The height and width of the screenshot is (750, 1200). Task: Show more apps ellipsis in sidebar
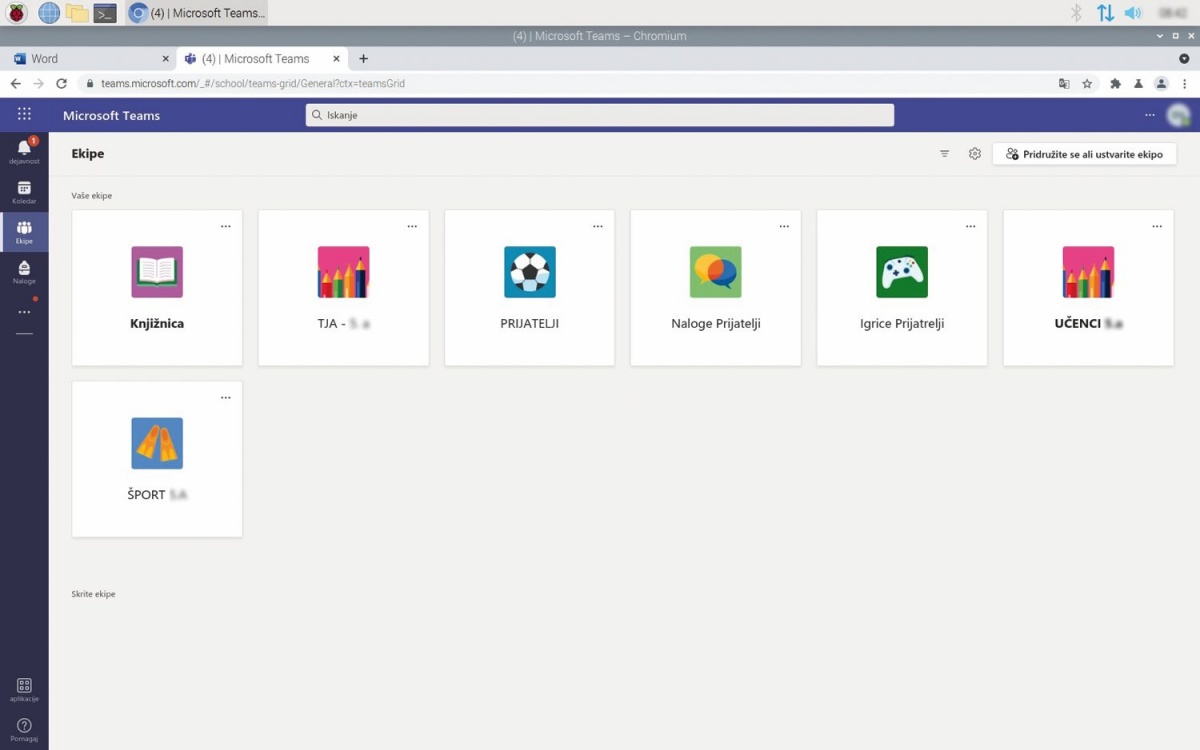(24, 312)
